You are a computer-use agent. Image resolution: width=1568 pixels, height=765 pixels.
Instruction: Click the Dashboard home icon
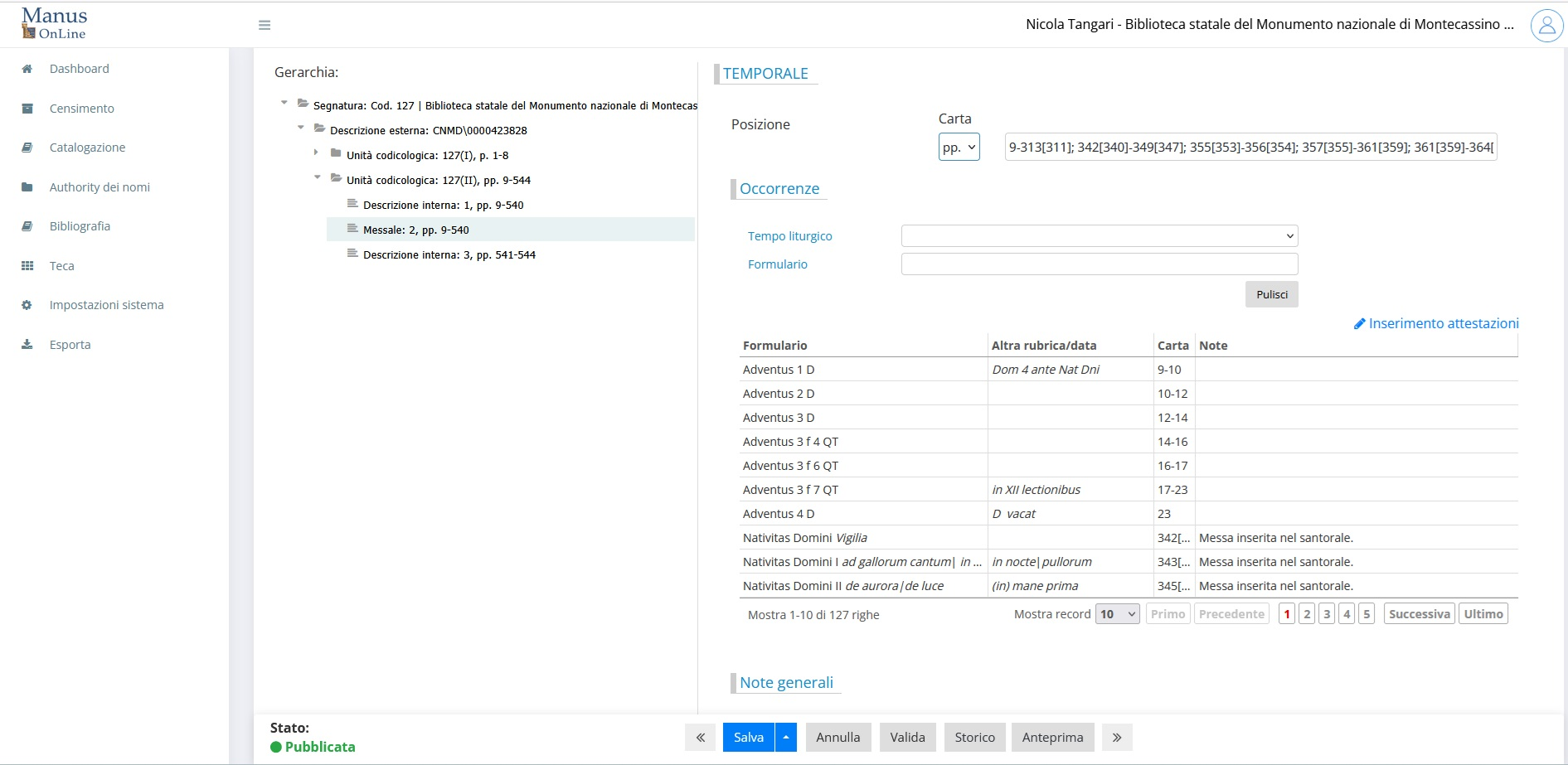point(27,69)
